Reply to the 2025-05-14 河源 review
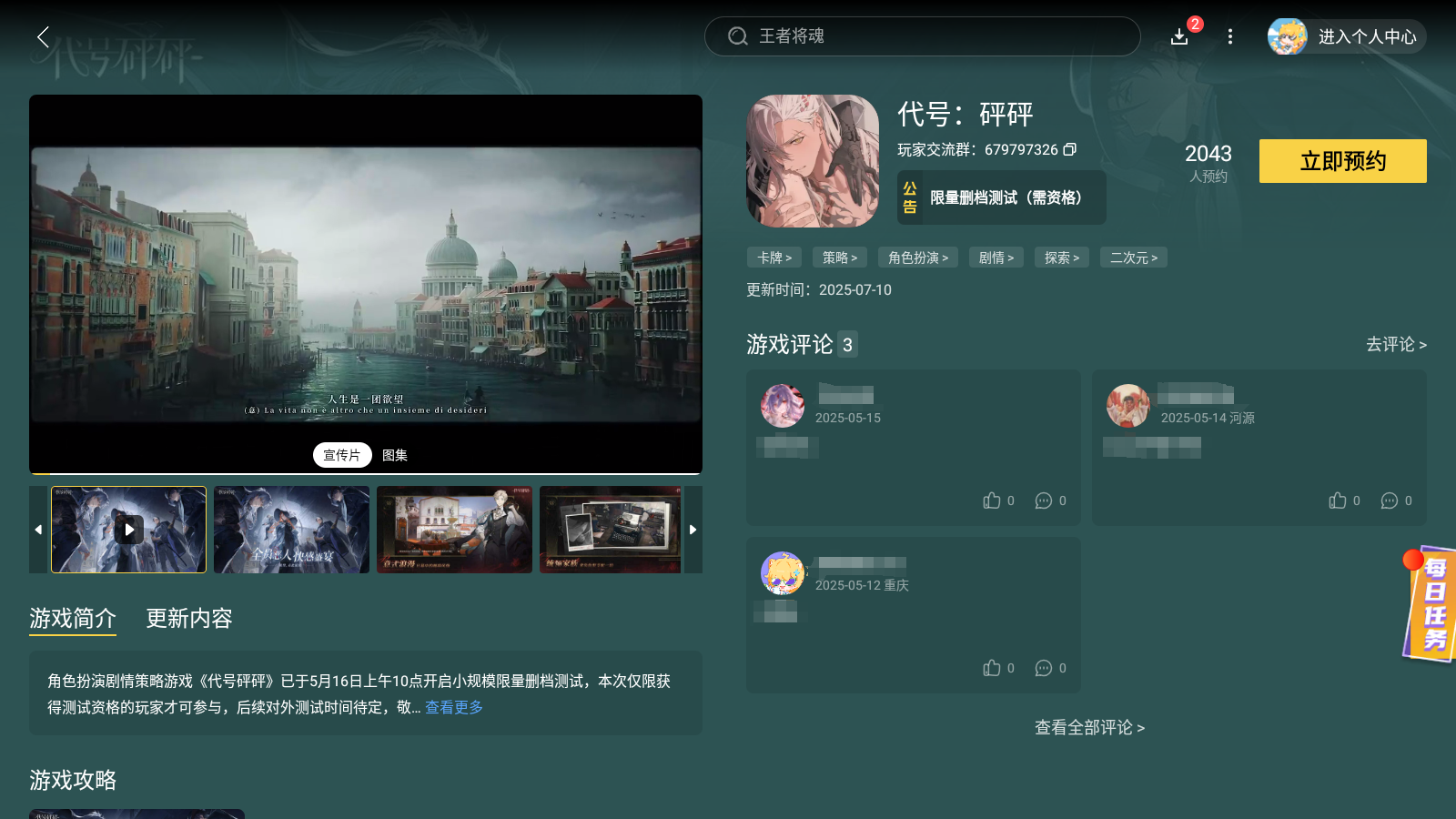This screenshot has width=1456, height=819. tap(1390, 500)
